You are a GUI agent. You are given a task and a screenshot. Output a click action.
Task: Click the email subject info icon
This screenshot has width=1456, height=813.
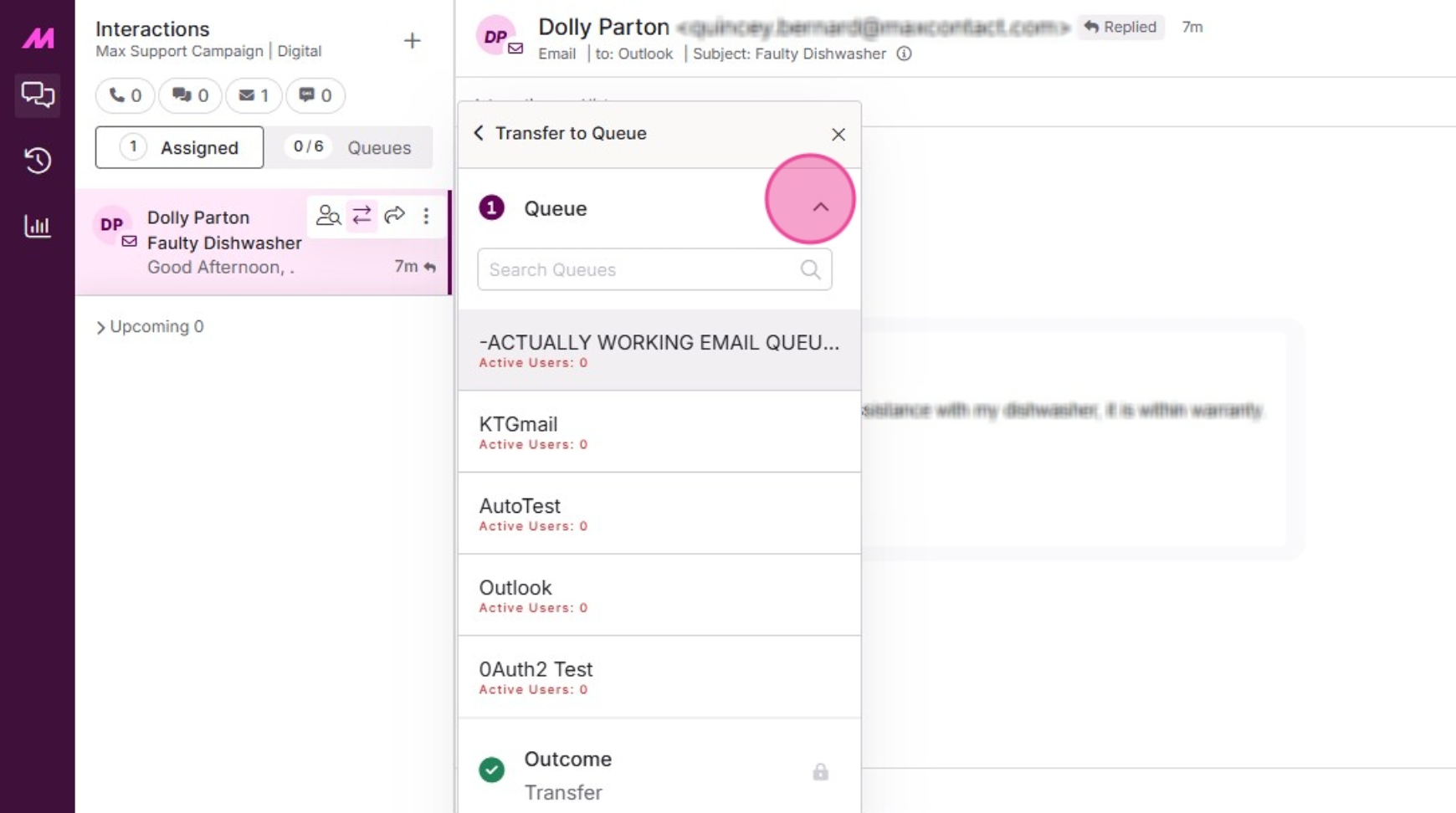904,54
